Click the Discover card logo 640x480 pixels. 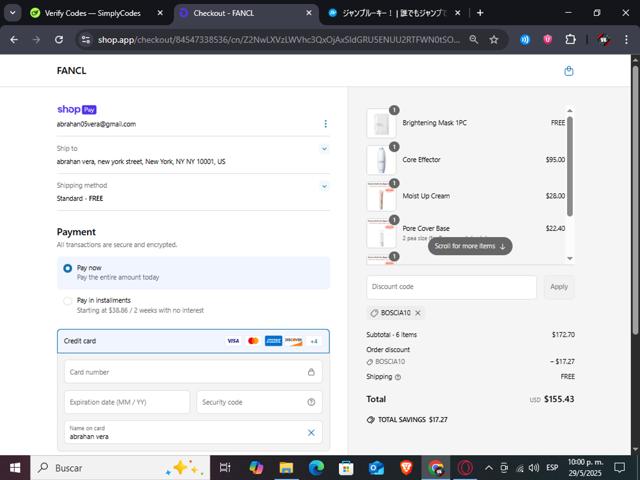(x=293, y=341)
